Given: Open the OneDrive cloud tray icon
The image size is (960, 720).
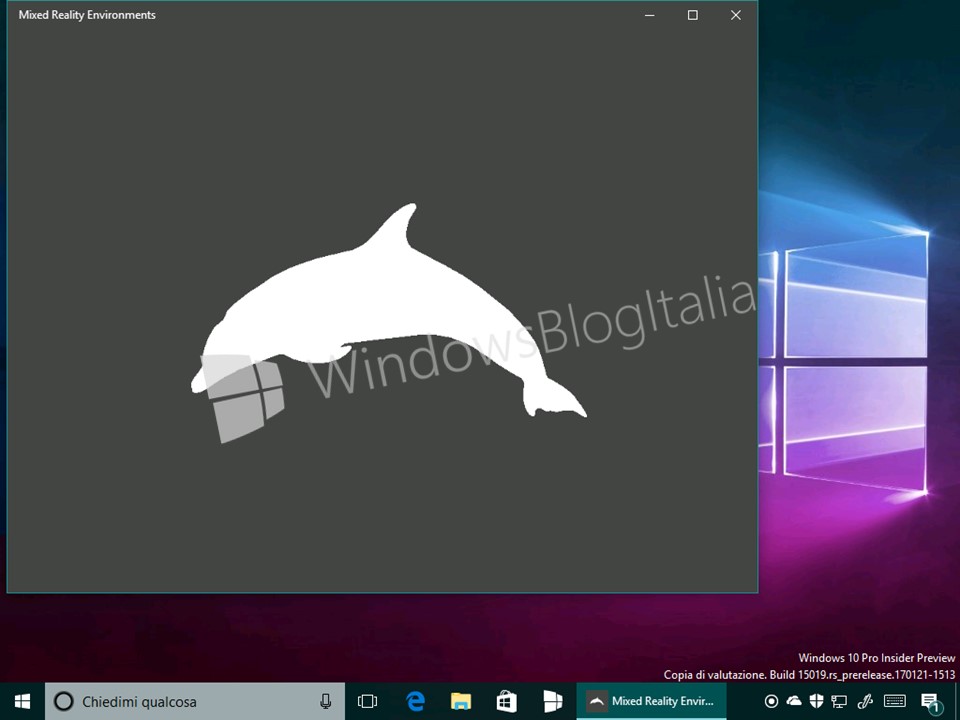Looking at the screenshot, I should (793, 700).
